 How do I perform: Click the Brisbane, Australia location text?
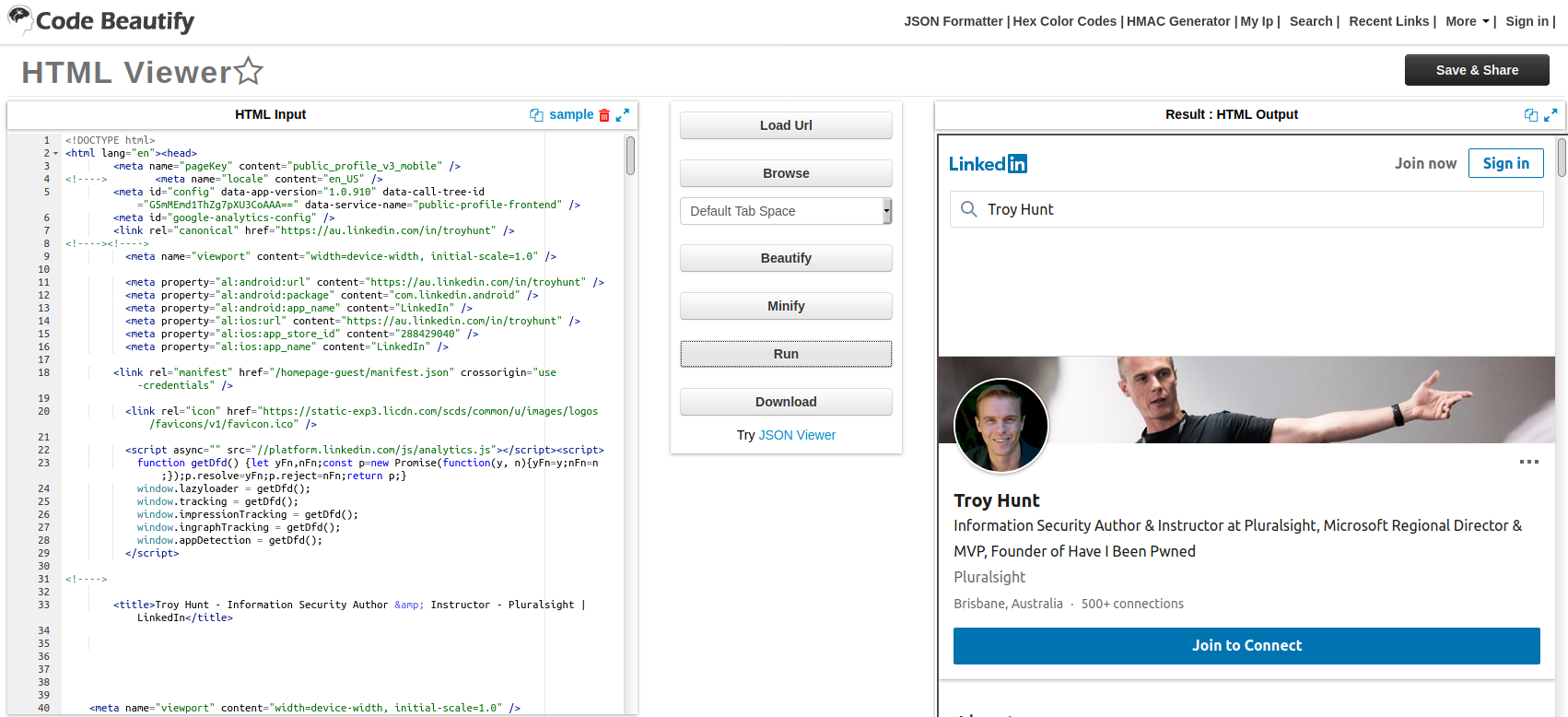tap(1008, 604)
